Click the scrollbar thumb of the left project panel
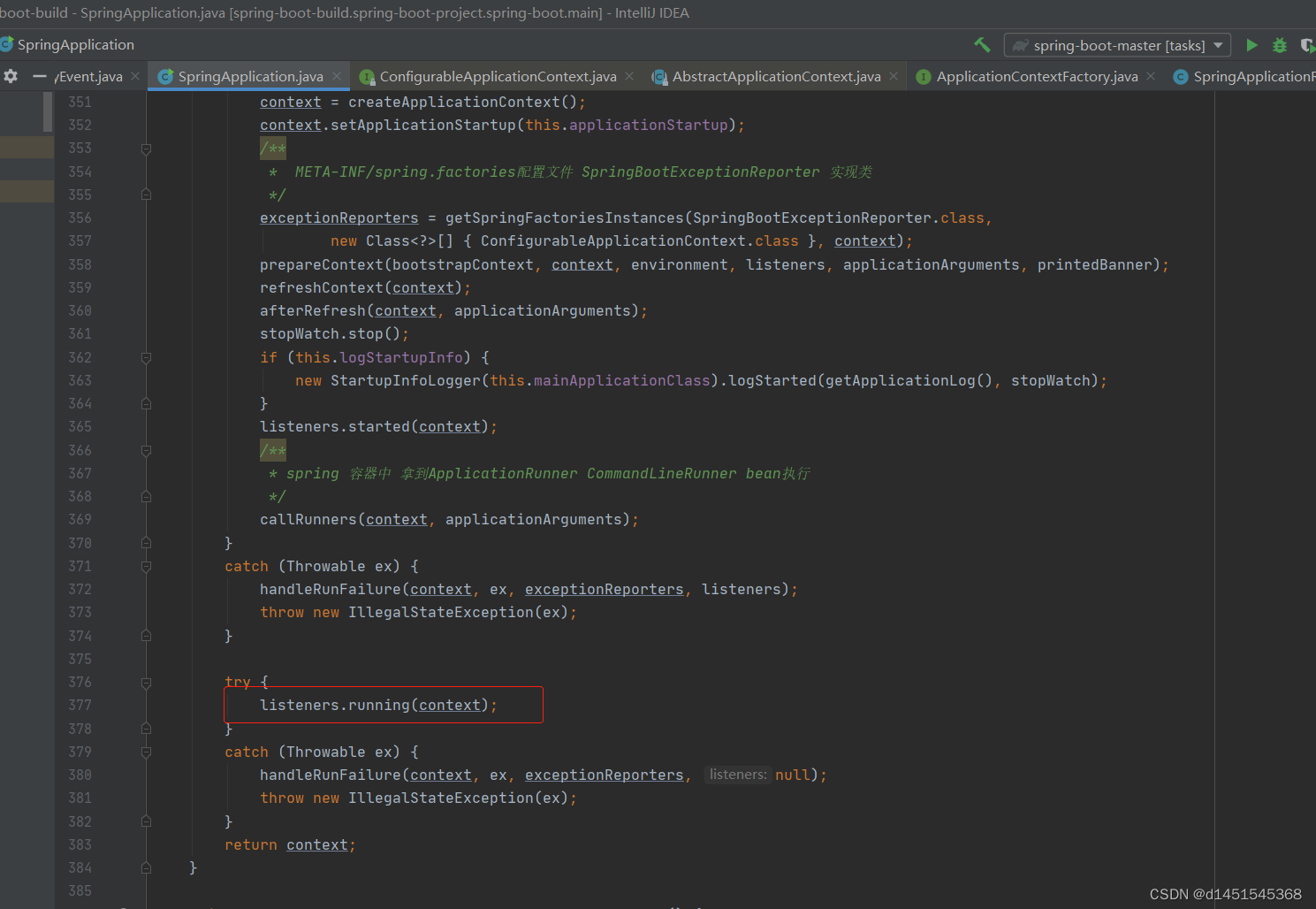Image resolution: width=1316 pixels, height=909 pixels. (x=48, y=111)
